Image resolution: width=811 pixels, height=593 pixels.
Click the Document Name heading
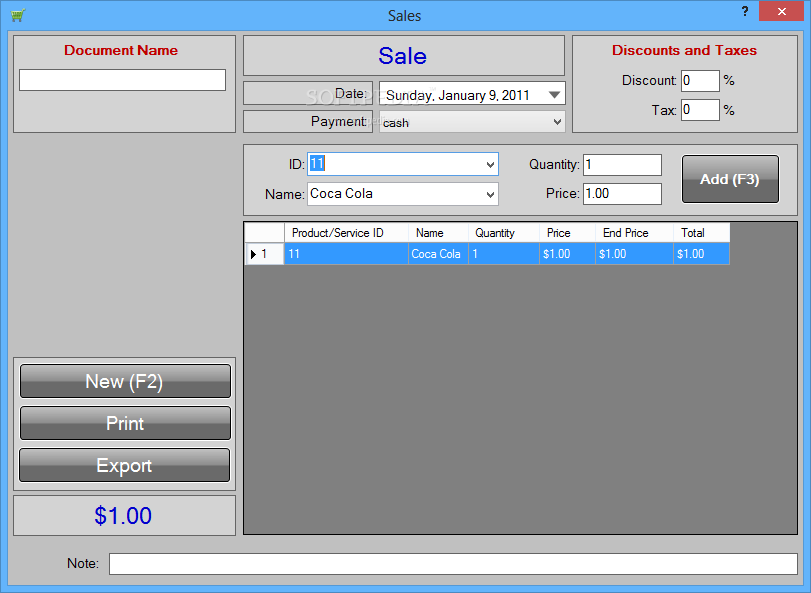pyautogui.click(x=121, y=51)
